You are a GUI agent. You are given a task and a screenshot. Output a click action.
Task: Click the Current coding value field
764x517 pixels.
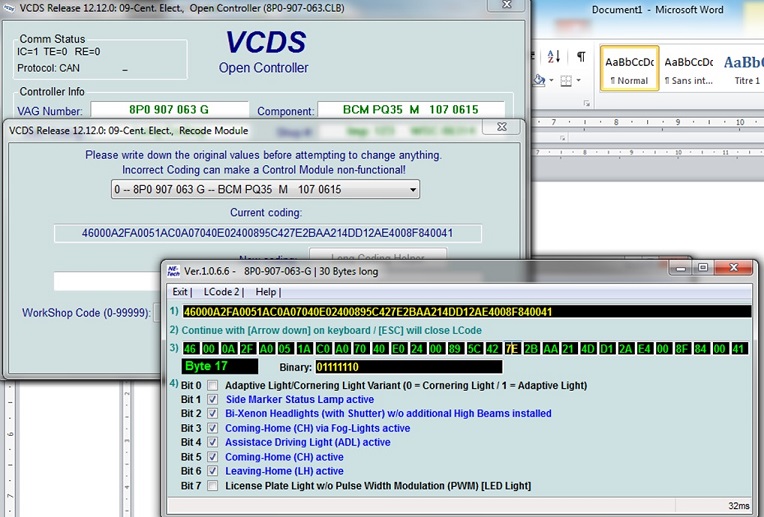[267, 233]
